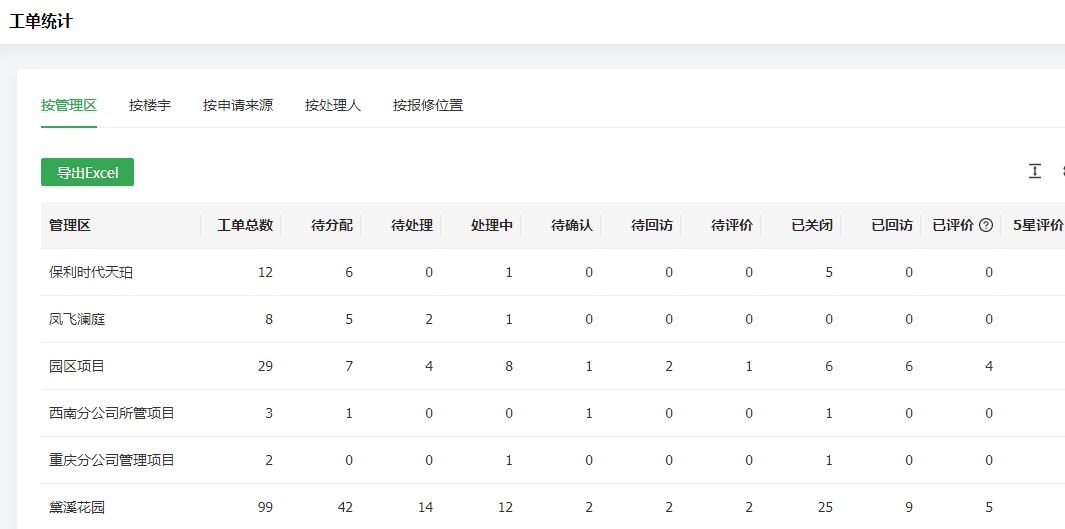The height and width of the screenshot is (529, 1065).
Task: Switch to the 按处理人 tab
Action: pyautogui.click(x=333, y=105)
